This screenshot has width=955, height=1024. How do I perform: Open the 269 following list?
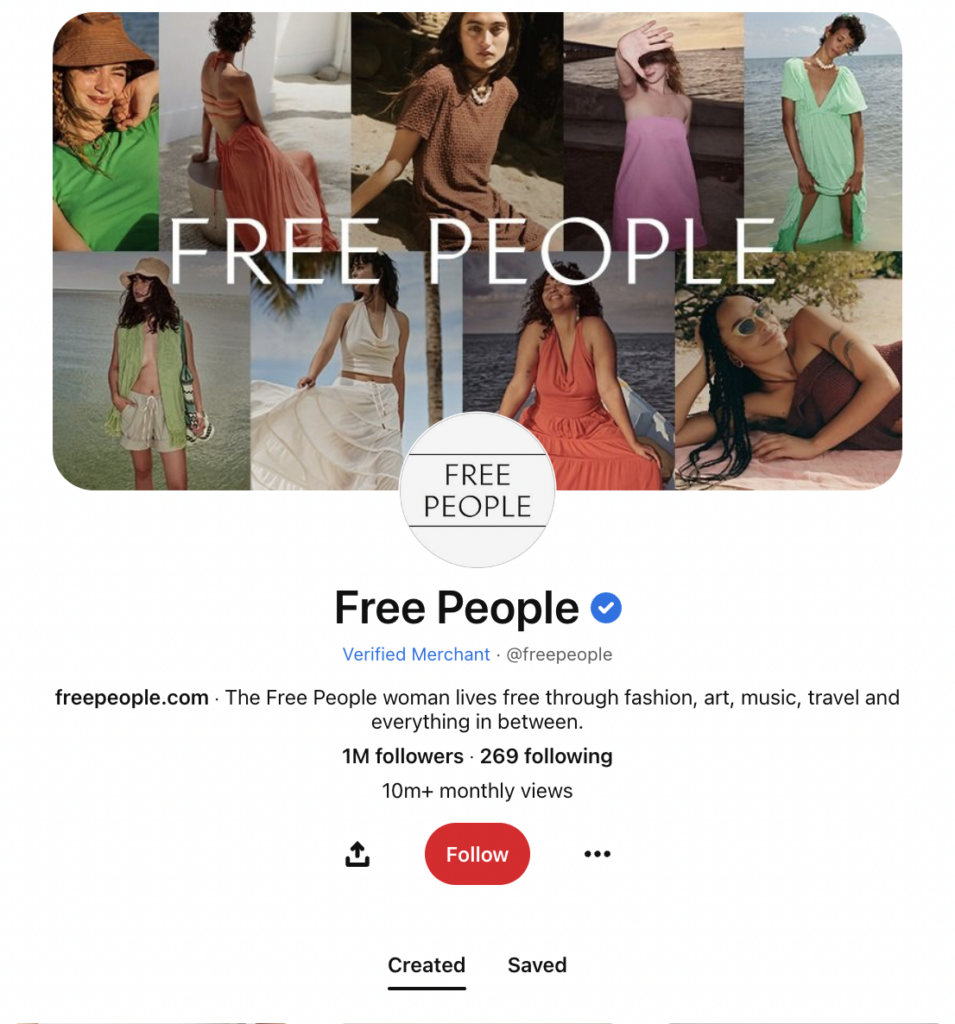coord(546,756)
